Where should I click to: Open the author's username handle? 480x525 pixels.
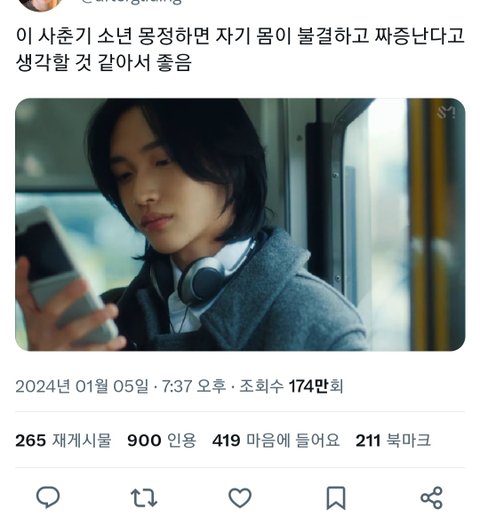coord(132,2)
